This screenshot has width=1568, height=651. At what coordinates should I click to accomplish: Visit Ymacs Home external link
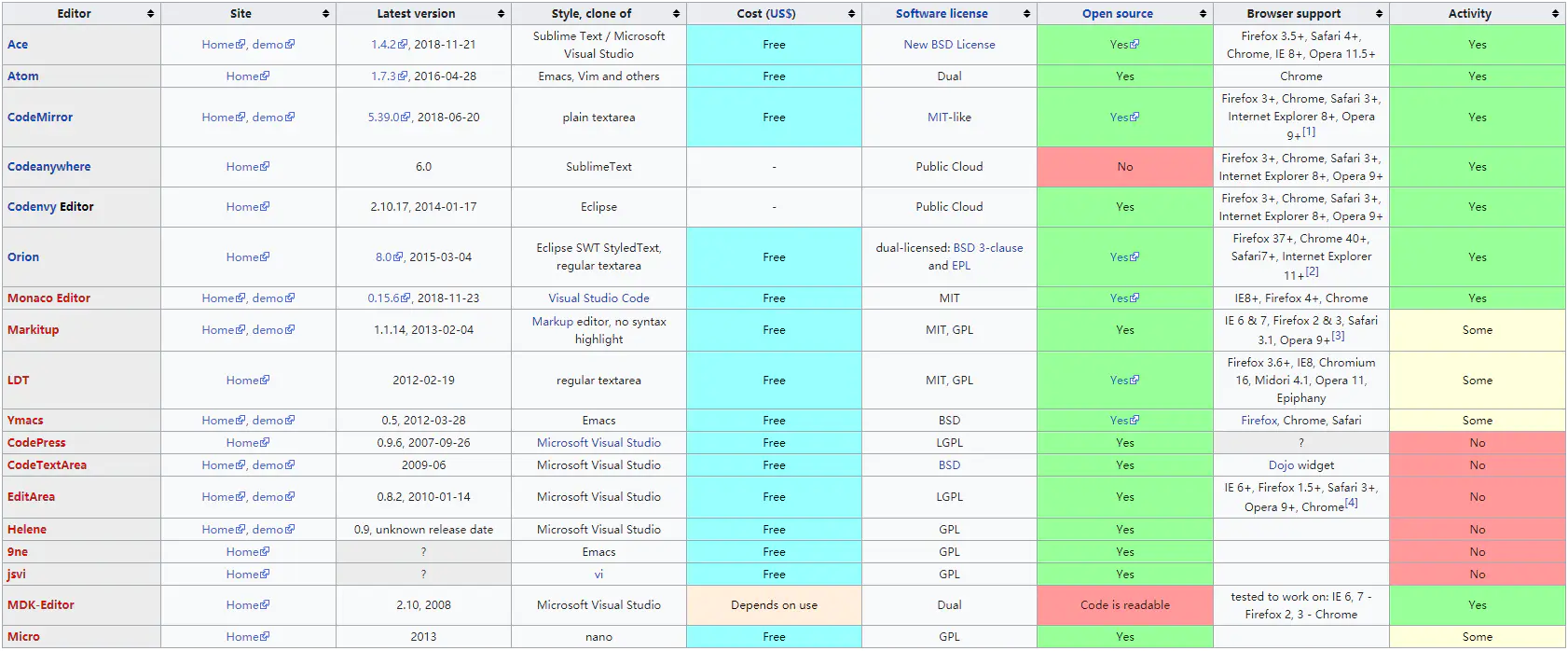223,421
